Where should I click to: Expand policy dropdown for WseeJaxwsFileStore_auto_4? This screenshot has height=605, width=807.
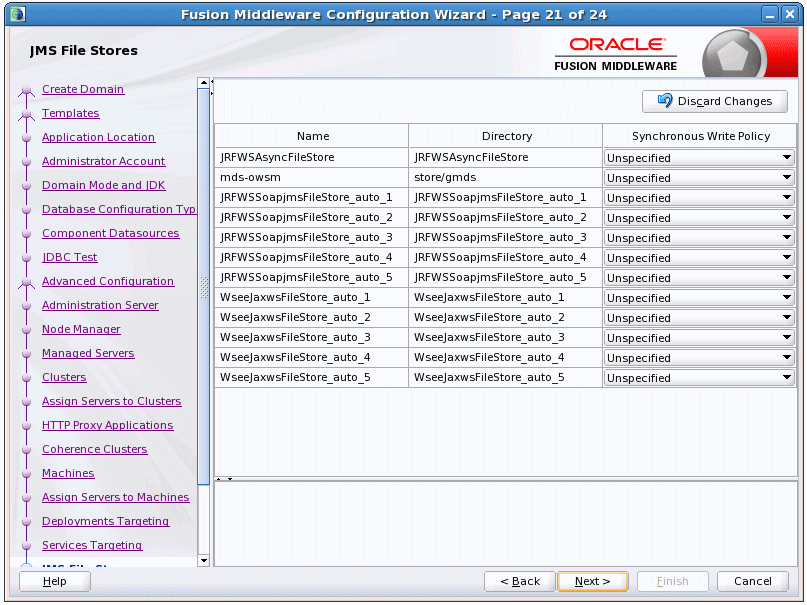[x=699, y=359]
